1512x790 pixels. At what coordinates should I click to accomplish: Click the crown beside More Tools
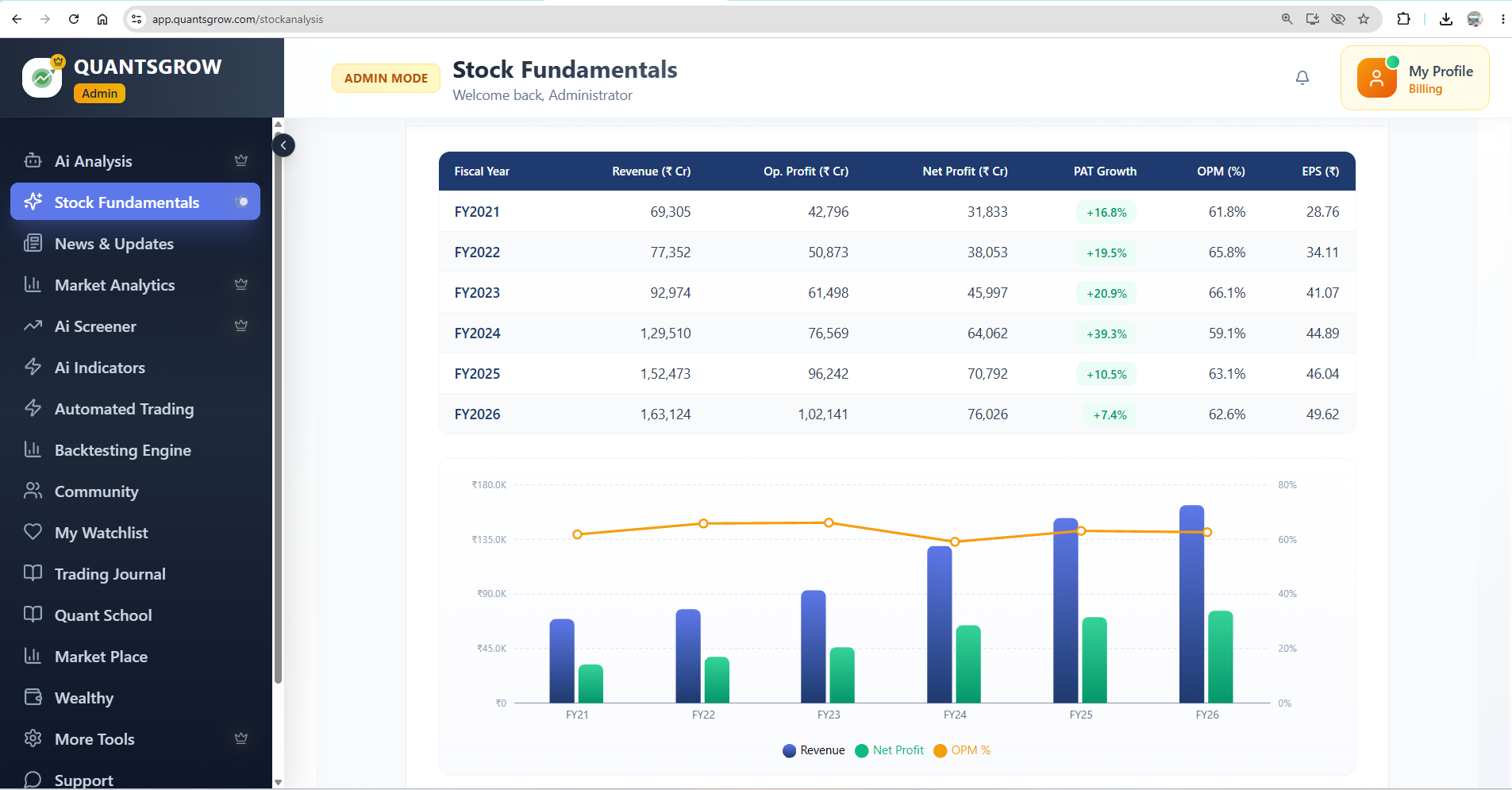coord(241,738)
